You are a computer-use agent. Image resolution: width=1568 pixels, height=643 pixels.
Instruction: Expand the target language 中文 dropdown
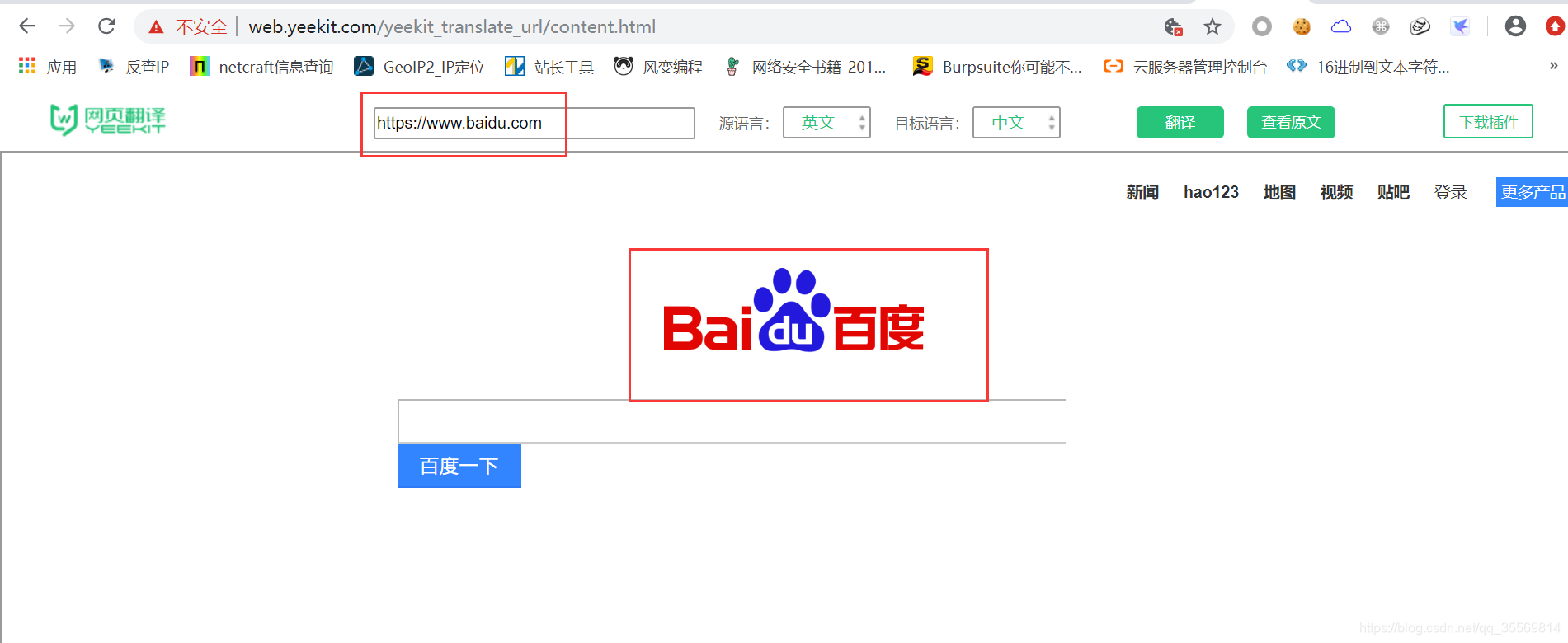point(1016,123)
